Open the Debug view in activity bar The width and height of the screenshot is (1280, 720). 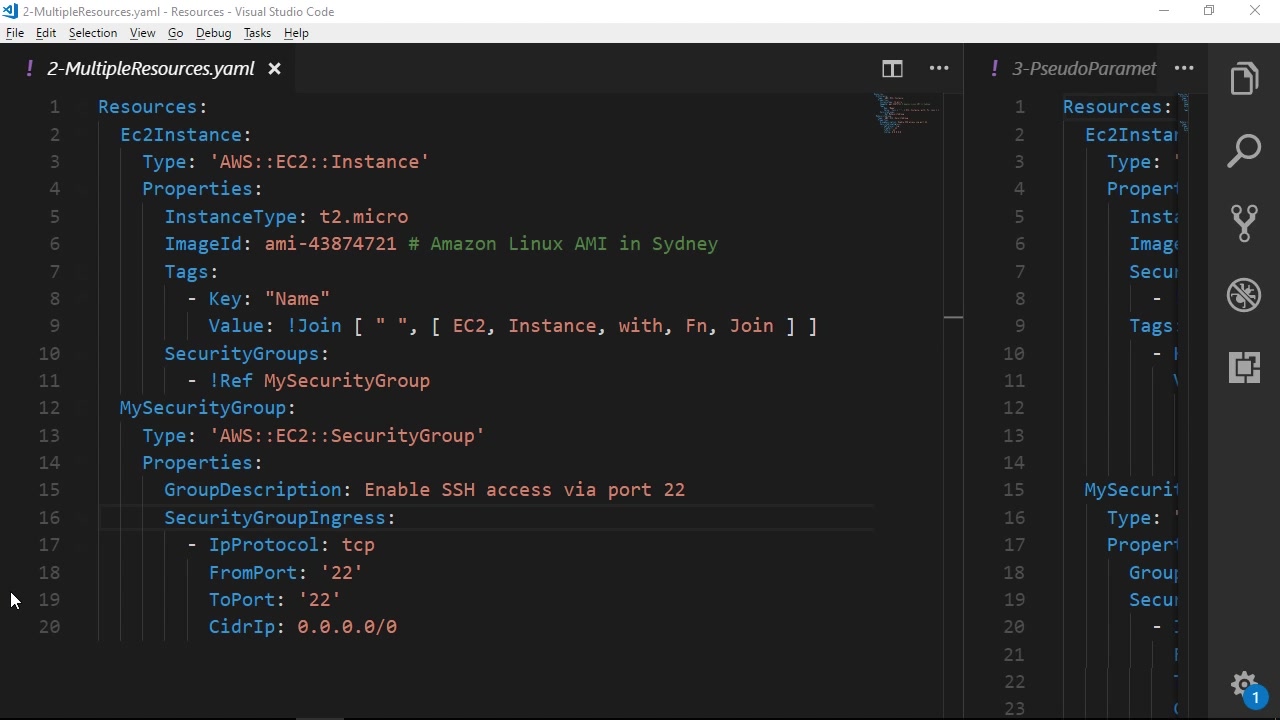tap(1244, 295)
